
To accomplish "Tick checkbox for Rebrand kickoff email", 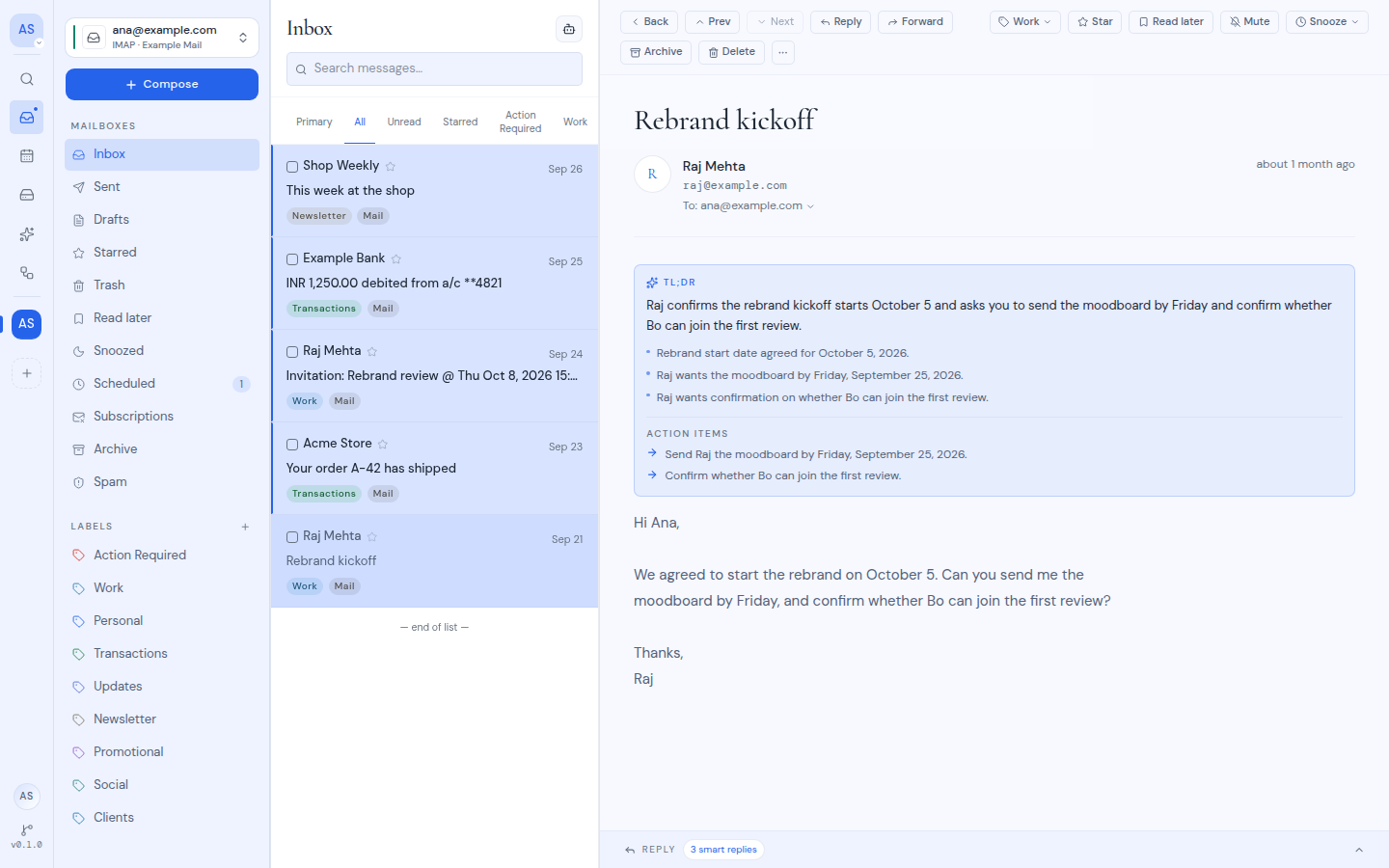I will [292, 537].
